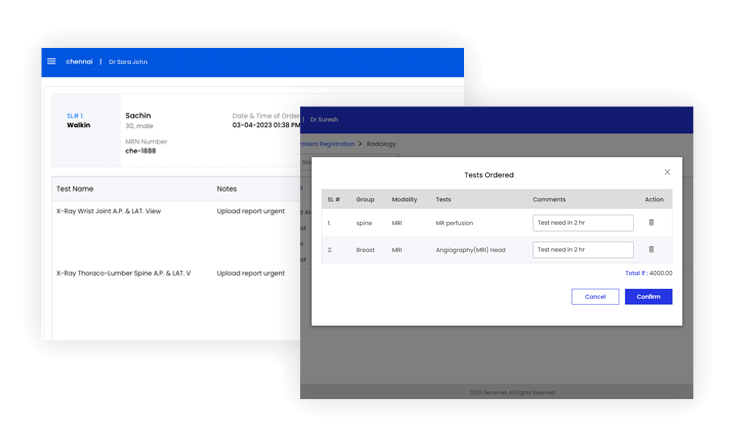Click the Group column header in dialog
Image resolution: width=732 pixels, height=440 pixels.
365,199
